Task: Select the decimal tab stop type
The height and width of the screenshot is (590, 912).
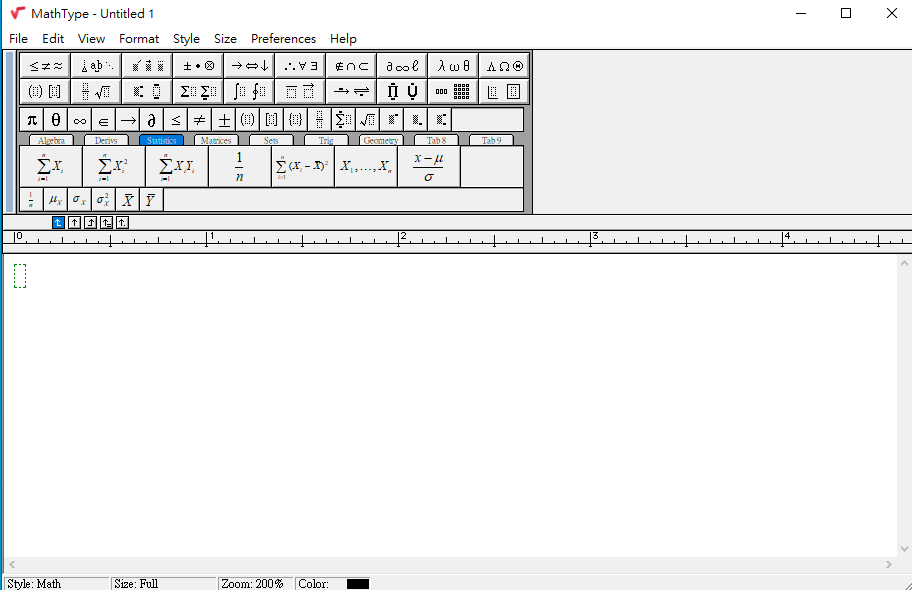Action: (x=122, y=222)
